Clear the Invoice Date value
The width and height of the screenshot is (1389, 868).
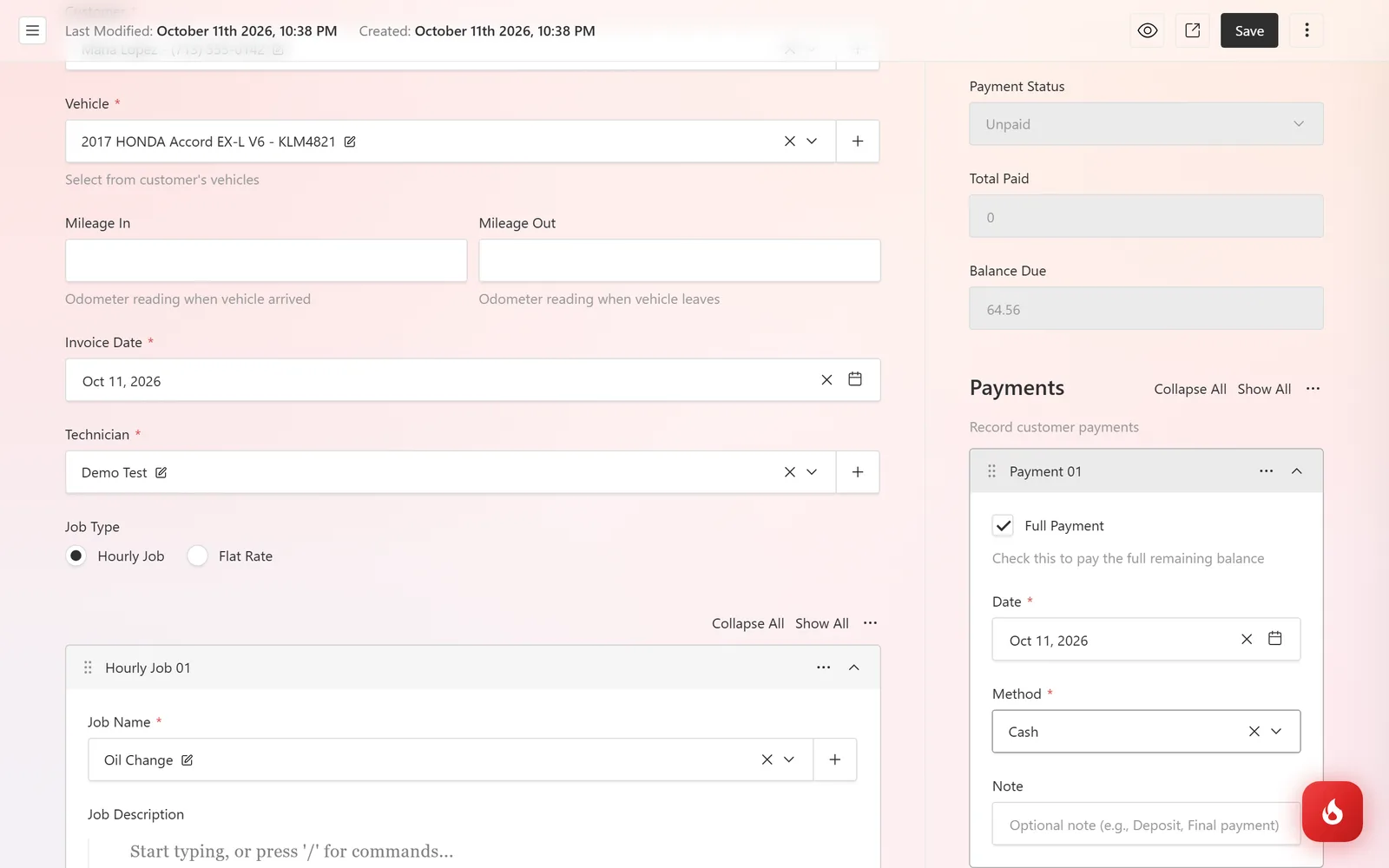826,380
